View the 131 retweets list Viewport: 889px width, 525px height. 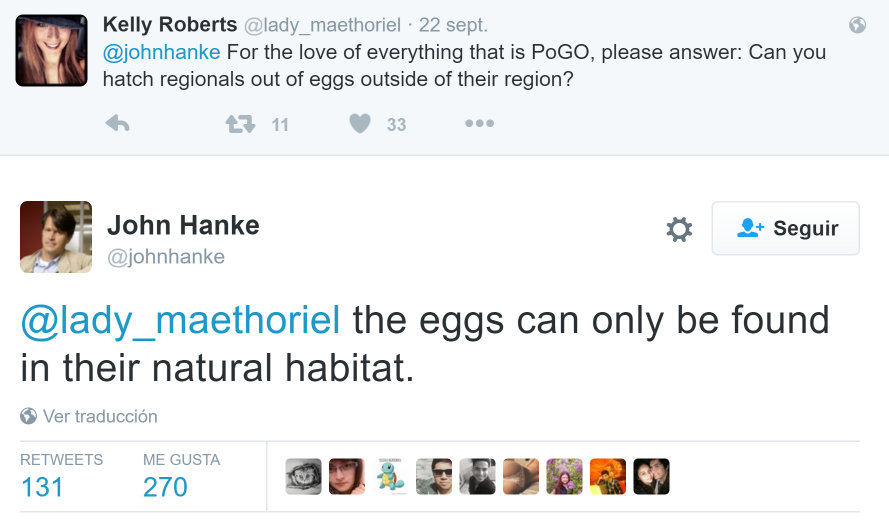click(42, 486)
